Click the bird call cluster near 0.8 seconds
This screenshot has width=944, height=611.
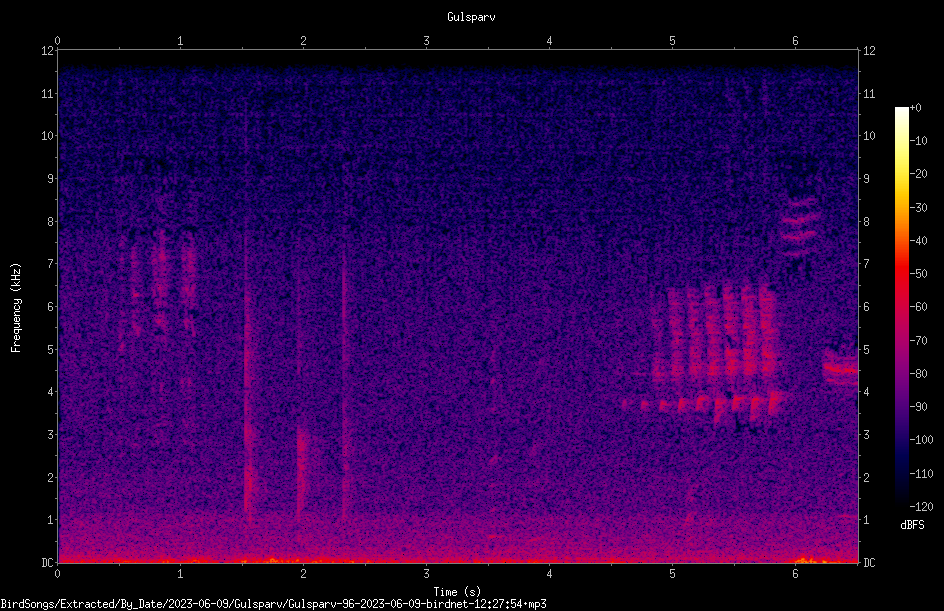click(161, 283)
